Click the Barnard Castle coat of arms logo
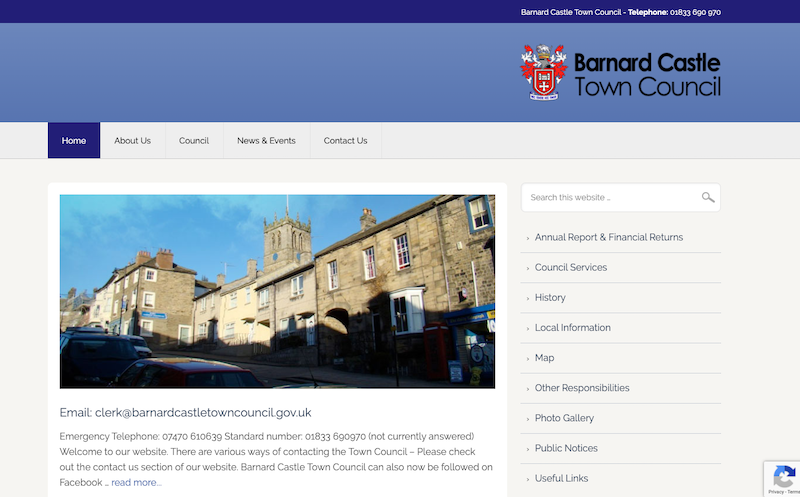The width and height of the screenshot is (800, 497). pos(543,72)
